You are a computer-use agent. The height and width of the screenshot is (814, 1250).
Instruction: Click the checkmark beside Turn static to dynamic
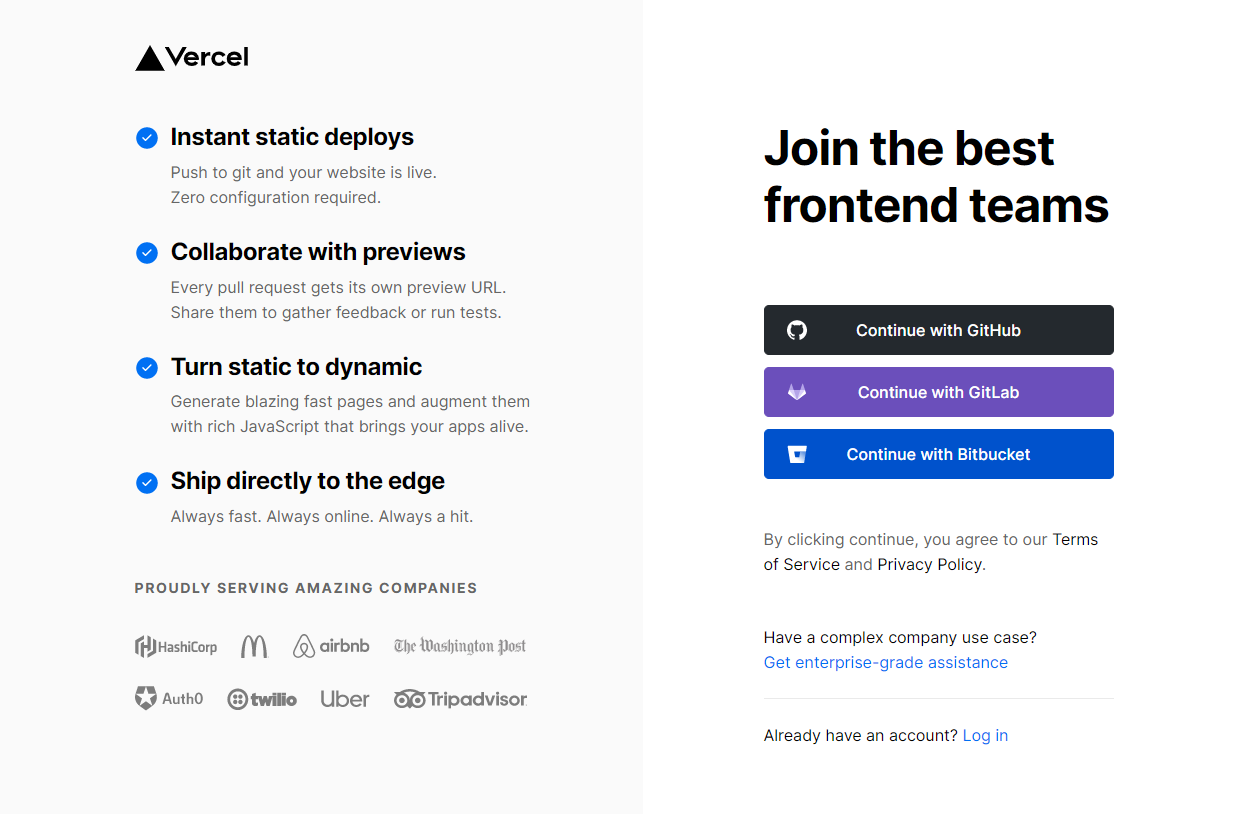147,368
